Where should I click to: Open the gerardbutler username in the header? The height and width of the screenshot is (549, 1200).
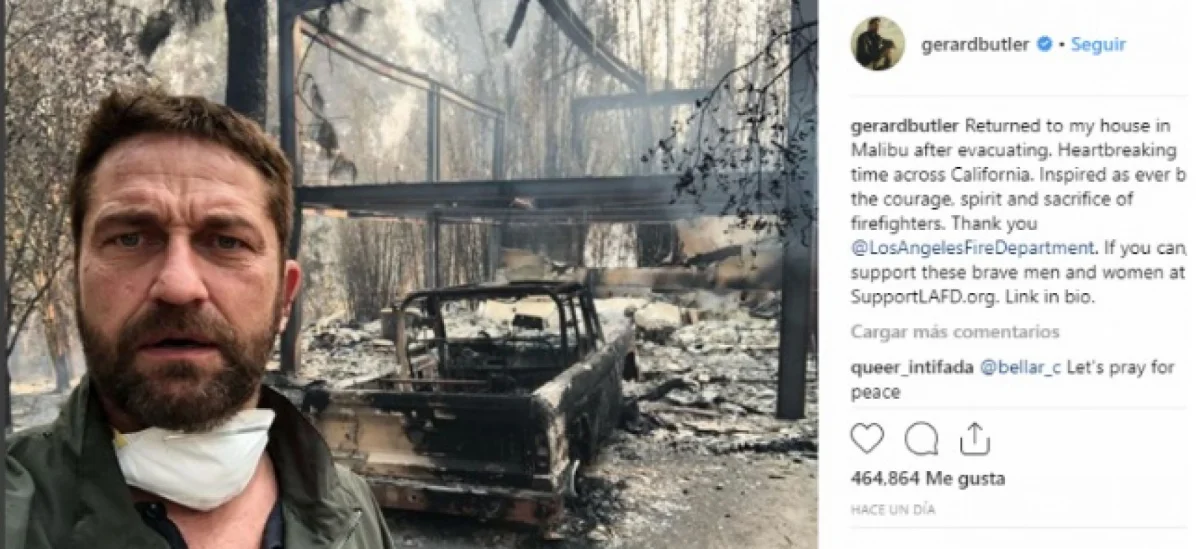(975, 44)
